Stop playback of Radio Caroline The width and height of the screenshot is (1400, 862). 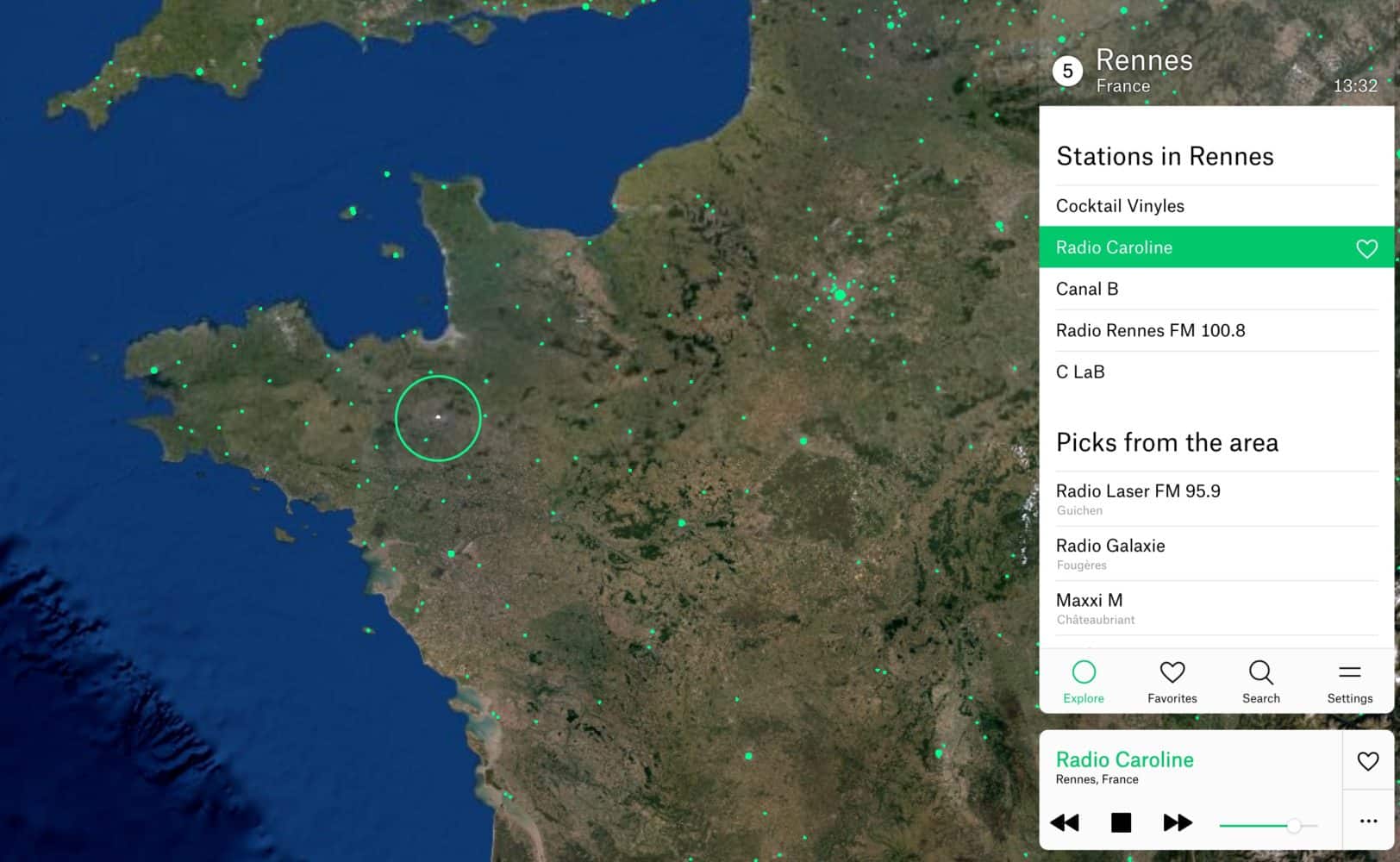coord(1121,823)
